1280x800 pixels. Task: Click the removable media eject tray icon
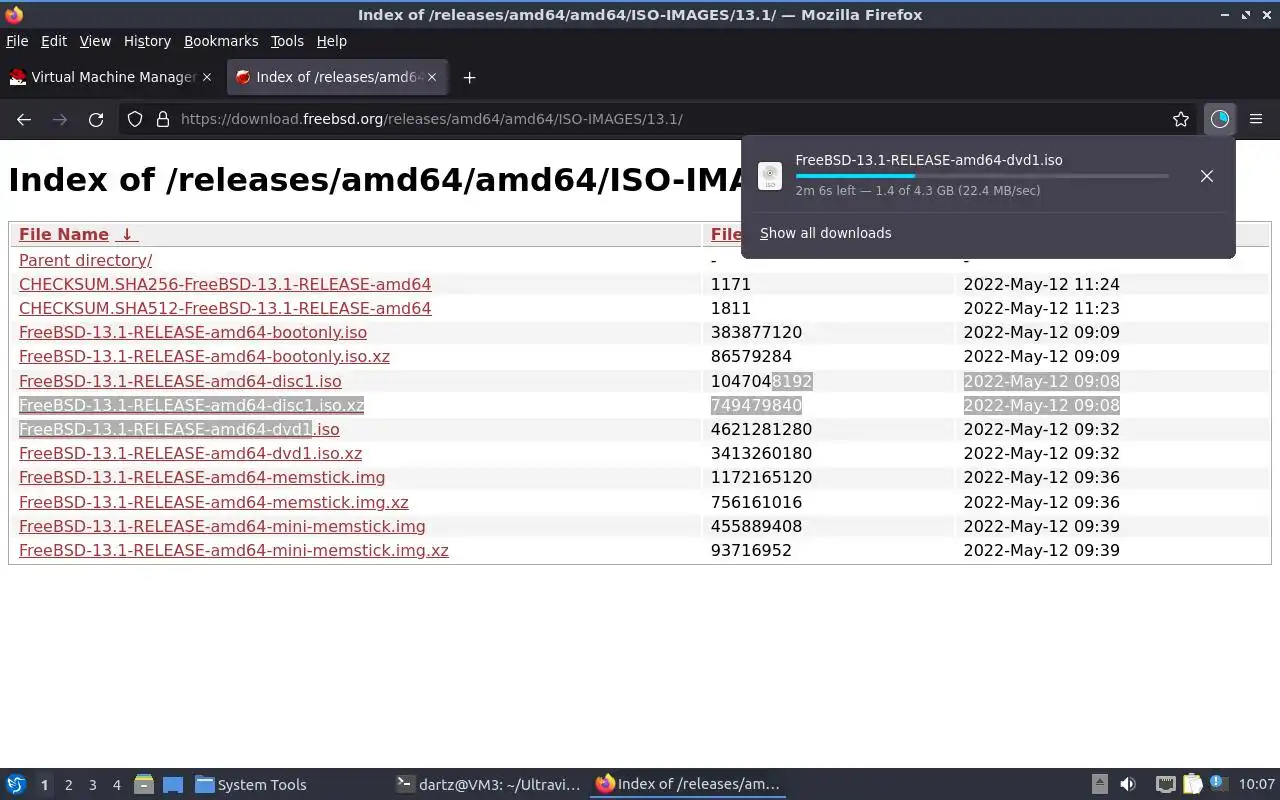tap(1099, 785)
